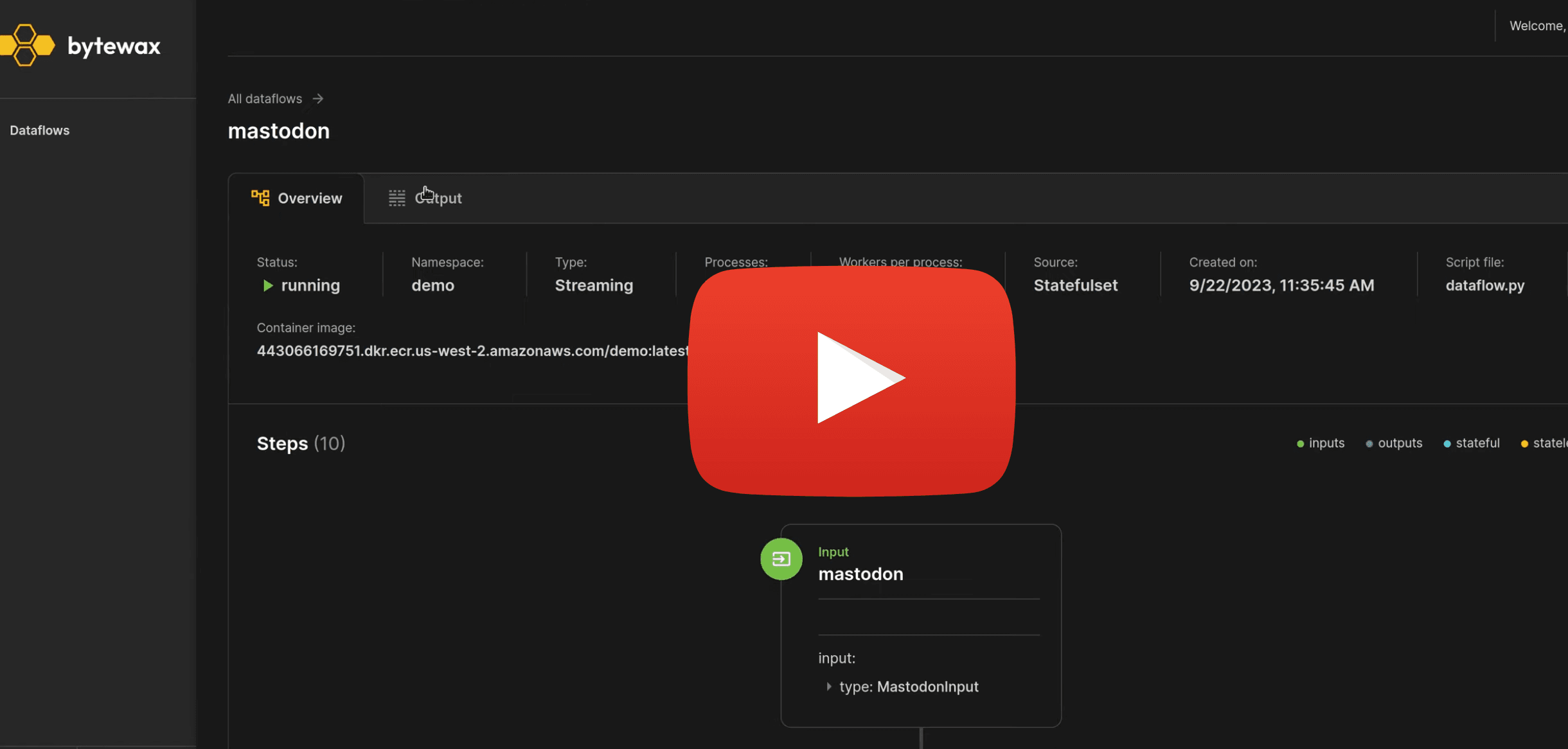Click the green inputs legend dot
1568x749 pixels.
[1300, 444]
